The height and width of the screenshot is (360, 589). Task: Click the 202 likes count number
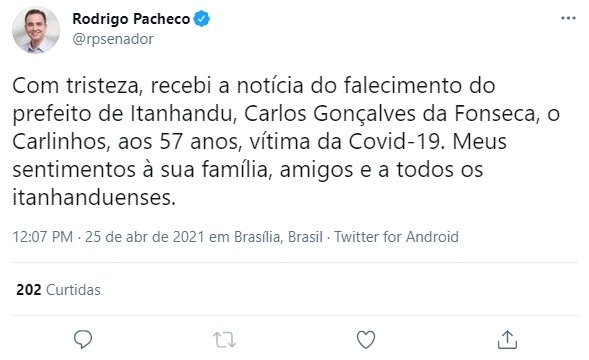pyautogui.click(x=29, y=290)
